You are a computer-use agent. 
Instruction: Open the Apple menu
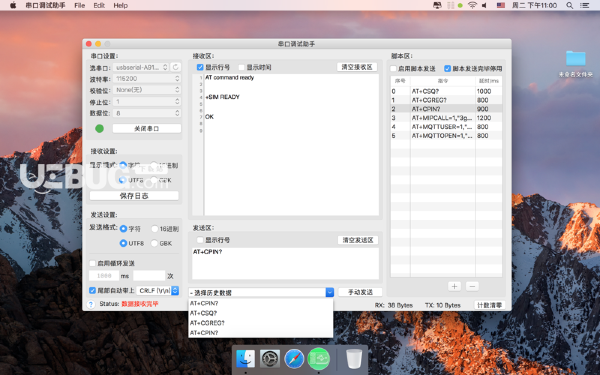(13, 5)
